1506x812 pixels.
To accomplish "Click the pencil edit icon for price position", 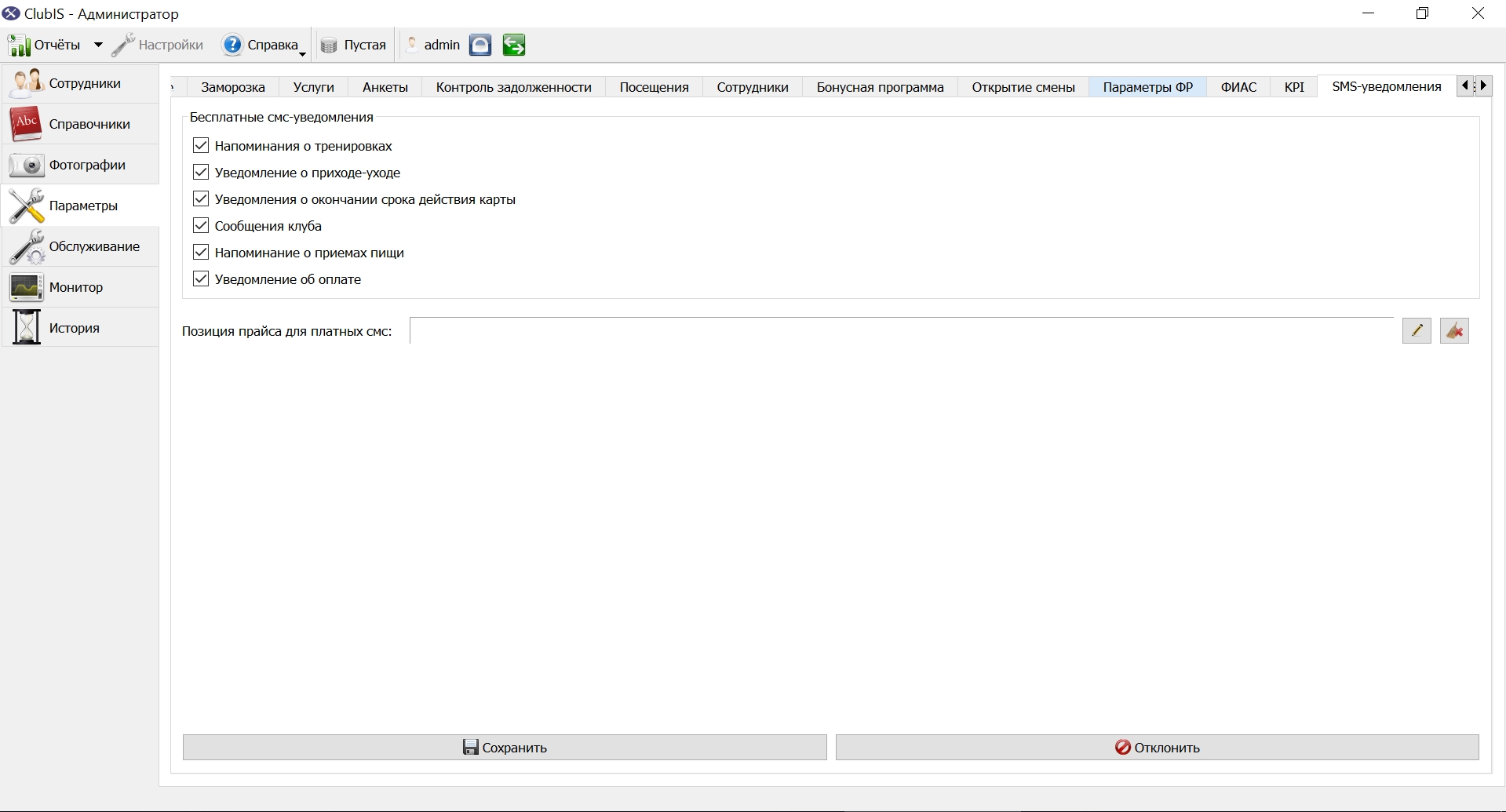I will [1417, 331].
